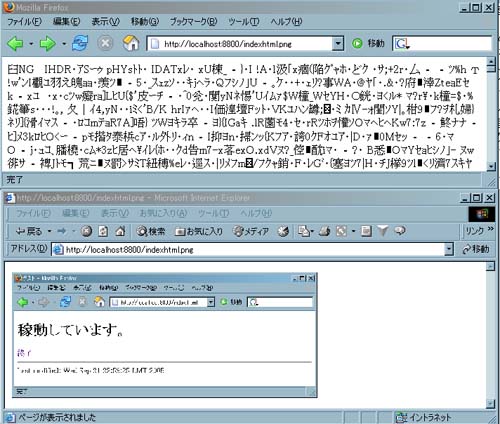Click Internet Explorer mail icon
This screenshot has height=424, width=500.
pyautogui.click(x=303, y=231)
